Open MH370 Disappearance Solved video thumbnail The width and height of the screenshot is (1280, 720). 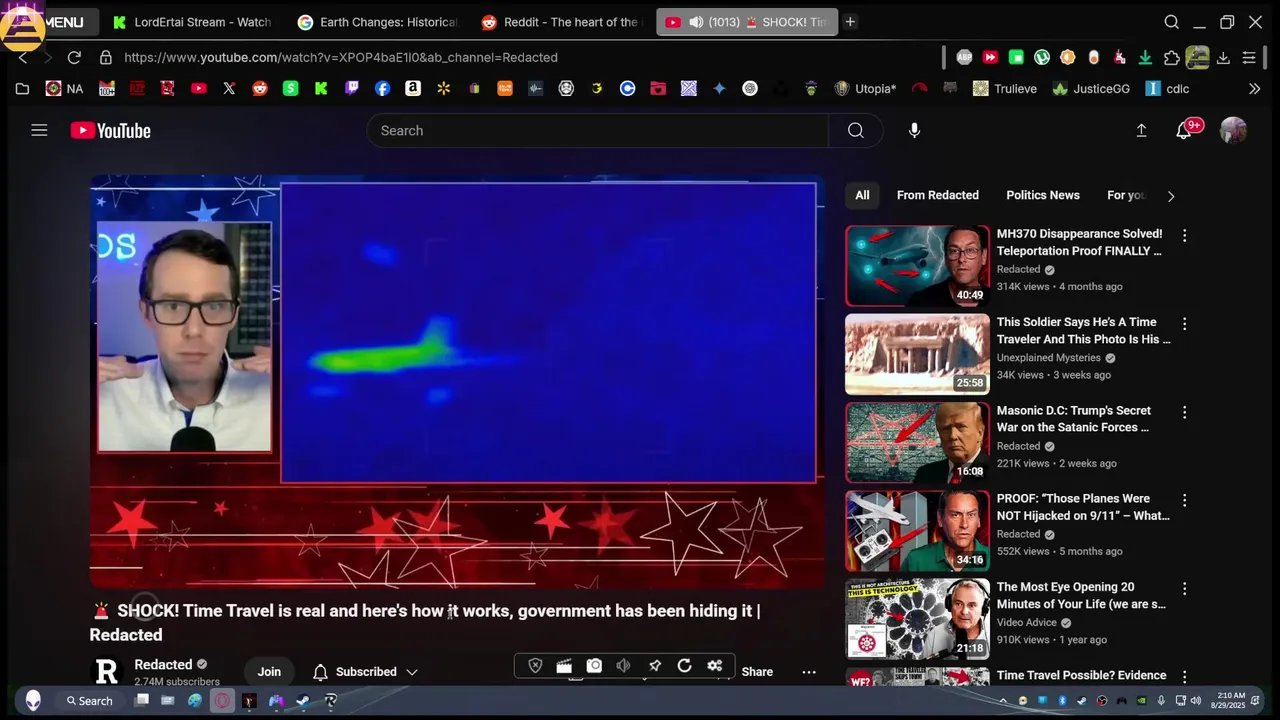point(917,265)
